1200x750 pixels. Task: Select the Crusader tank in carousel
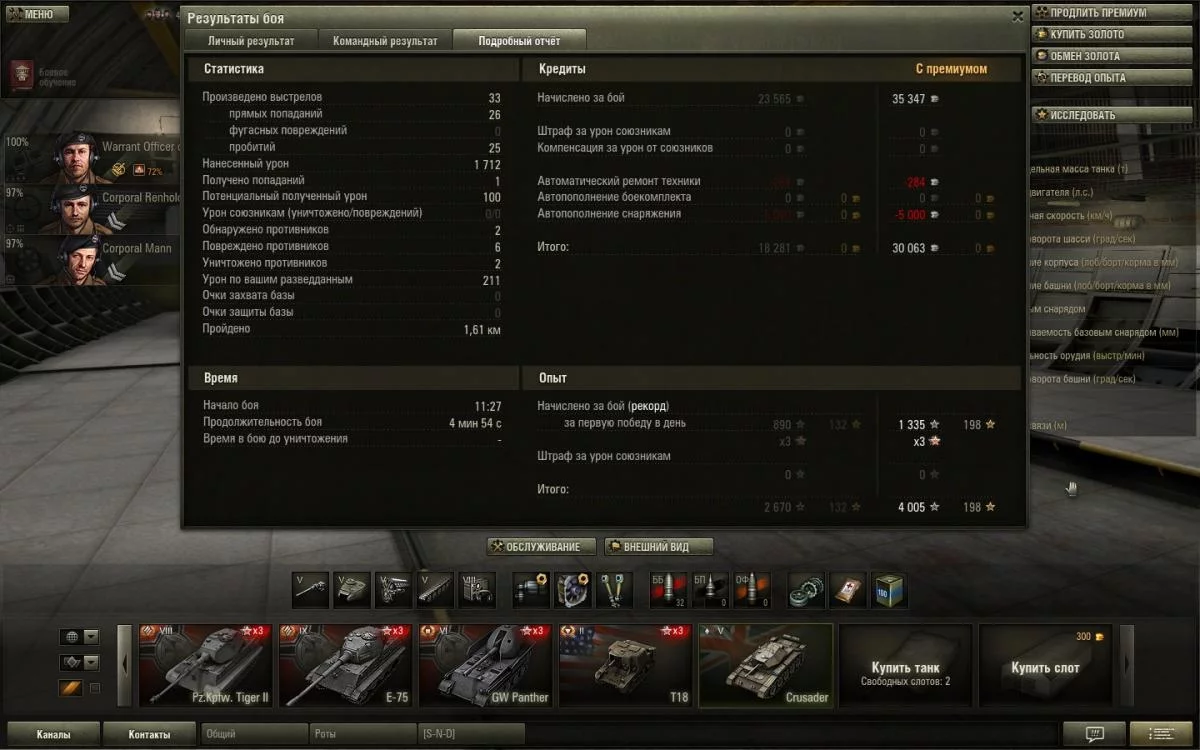click(765, 666)
